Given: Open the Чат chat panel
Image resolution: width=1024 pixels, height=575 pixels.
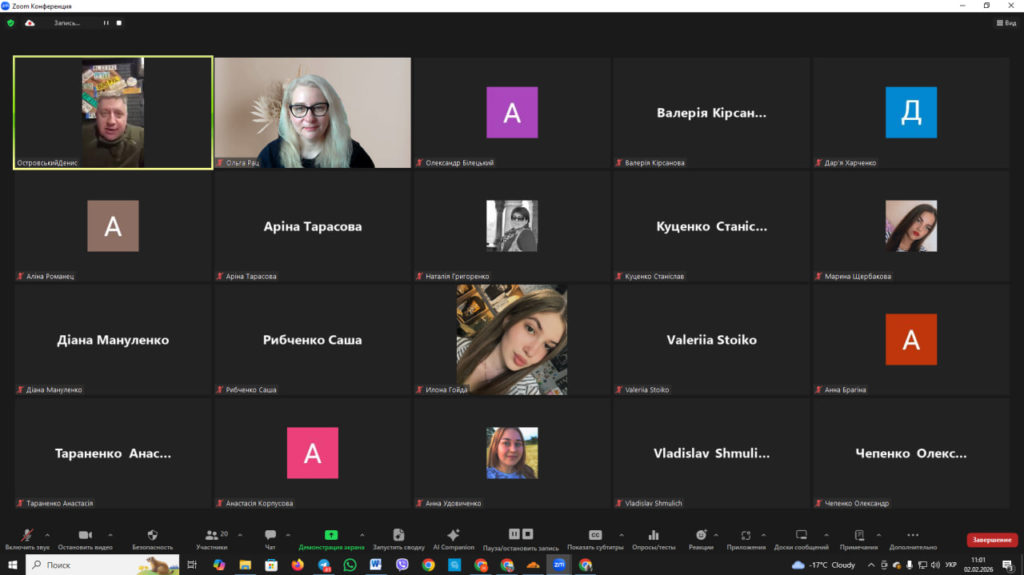Looking at the screenshot, I should pos(270,537).
